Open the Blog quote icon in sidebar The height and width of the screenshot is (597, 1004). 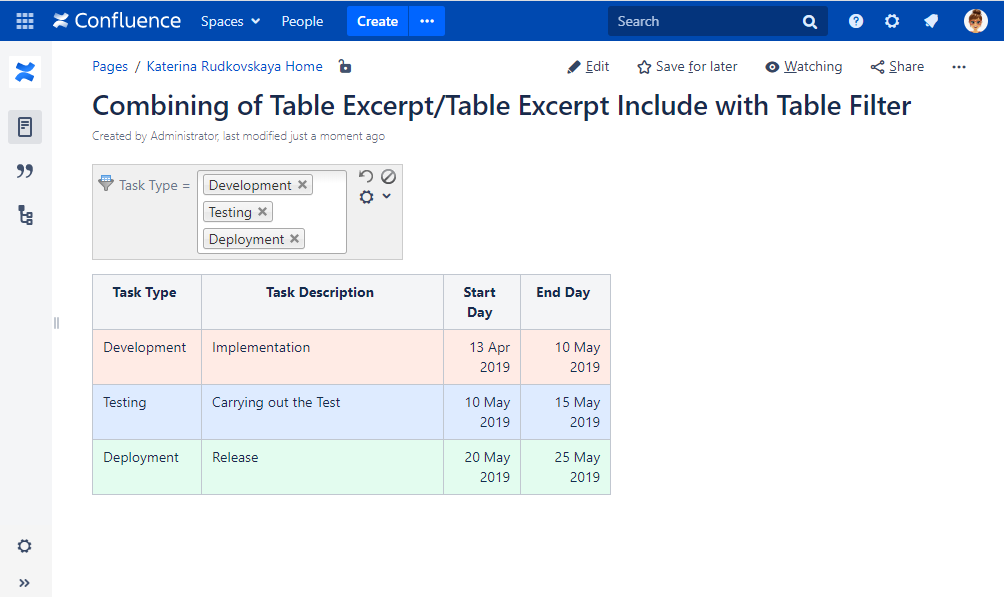click(25, 171)
